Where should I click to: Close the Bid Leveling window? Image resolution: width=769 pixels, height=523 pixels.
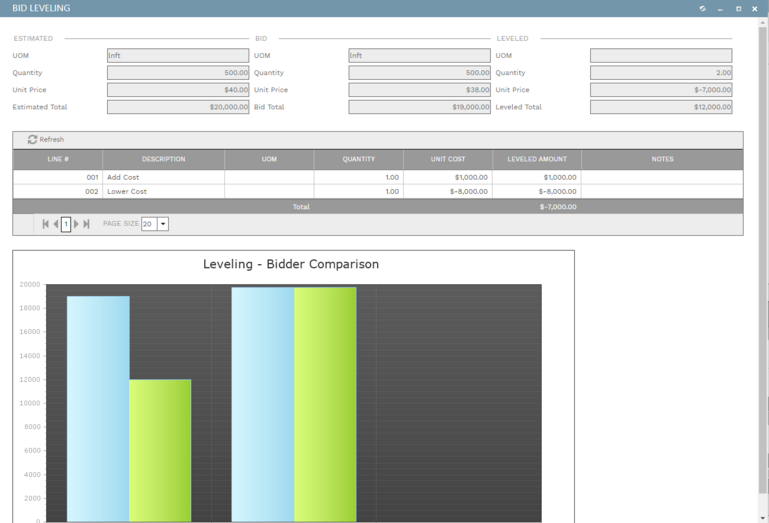pos(755,8)
